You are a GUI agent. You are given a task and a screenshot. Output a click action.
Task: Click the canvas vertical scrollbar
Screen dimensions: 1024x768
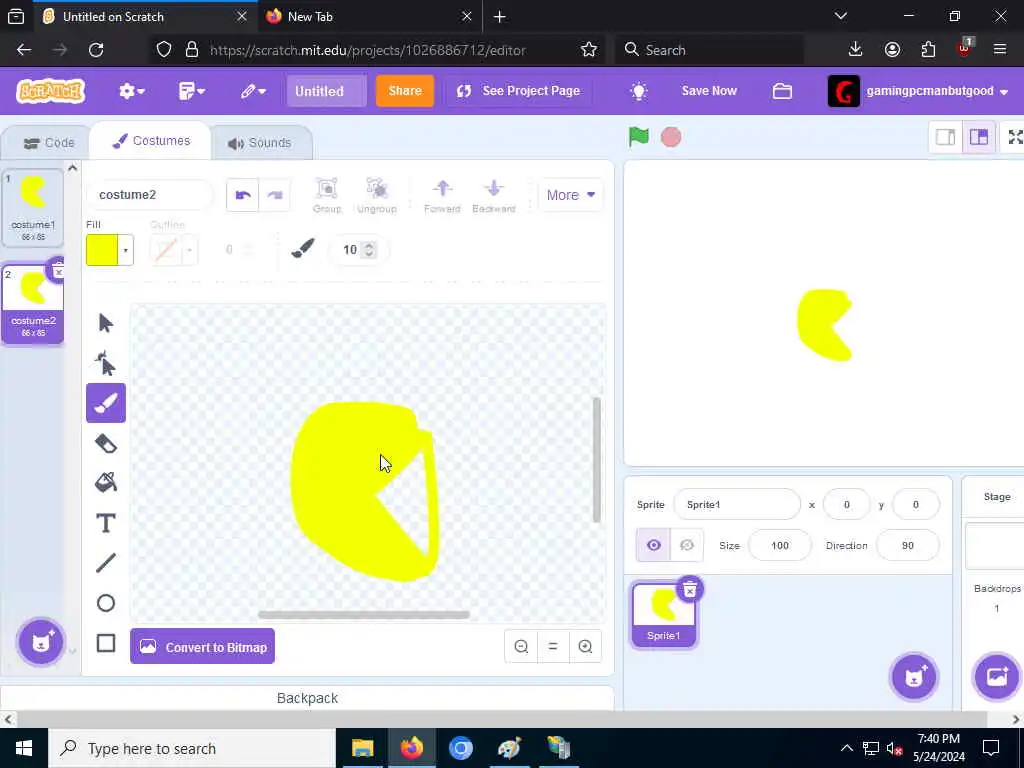tap(596, 459)
